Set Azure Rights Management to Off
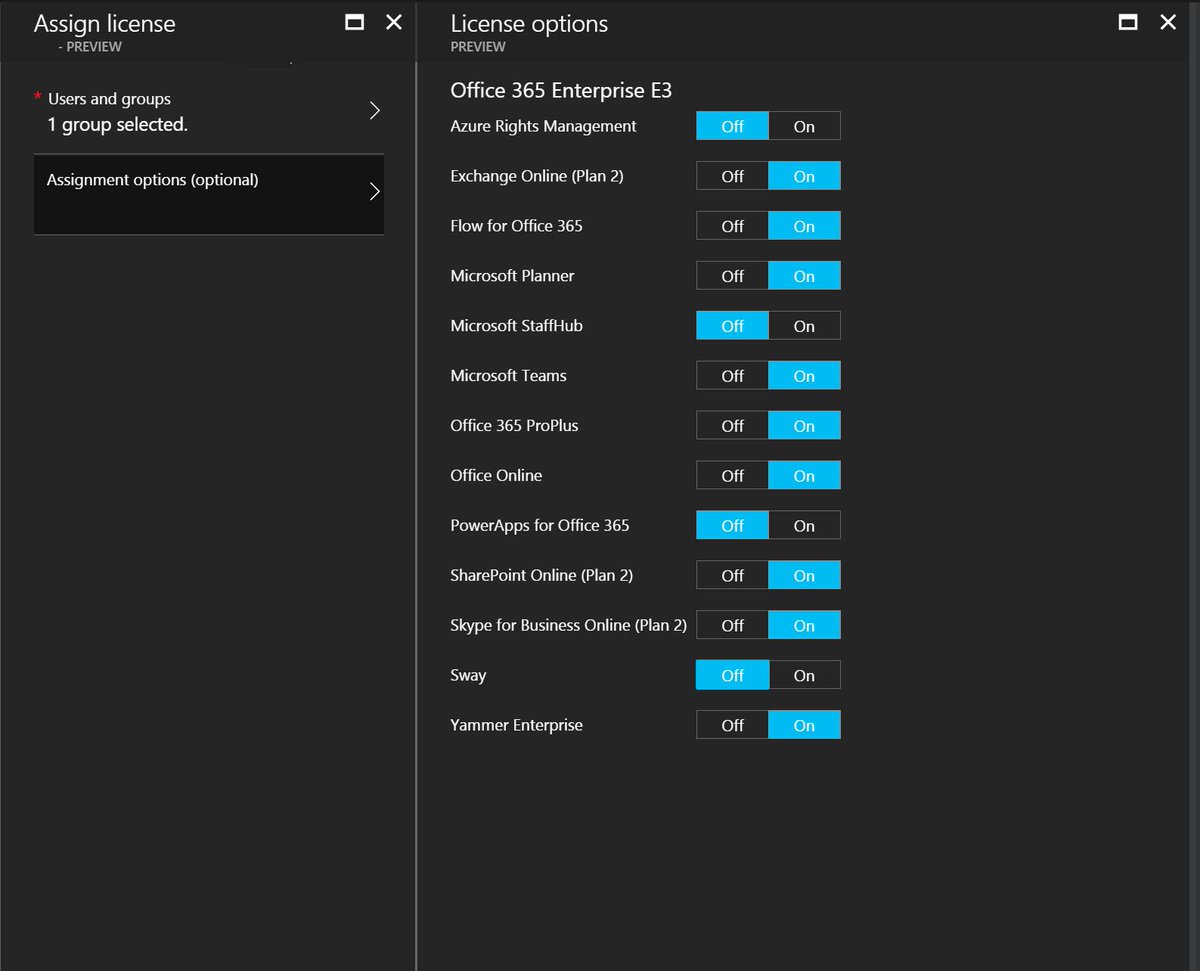Screen dimensions: 1200x971 (732, 126)
